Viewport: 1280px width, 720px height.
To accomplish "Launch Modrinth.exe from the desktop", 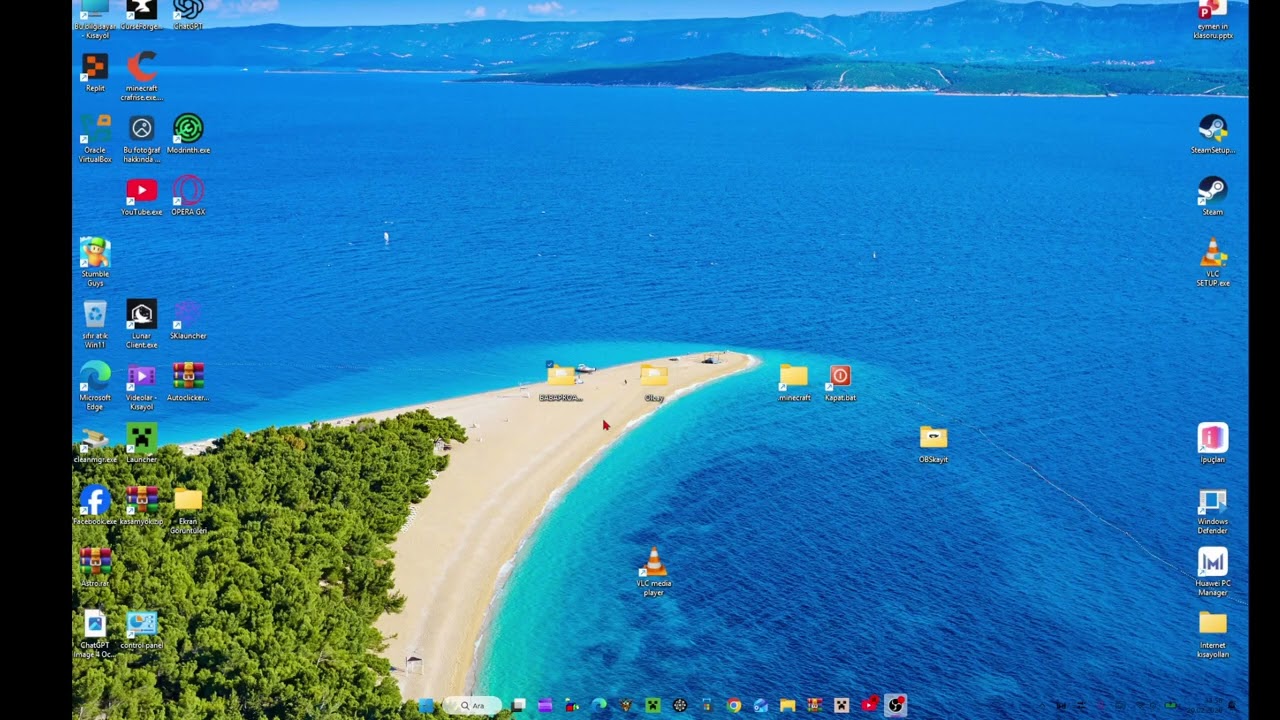I will [x=188, y=134].
